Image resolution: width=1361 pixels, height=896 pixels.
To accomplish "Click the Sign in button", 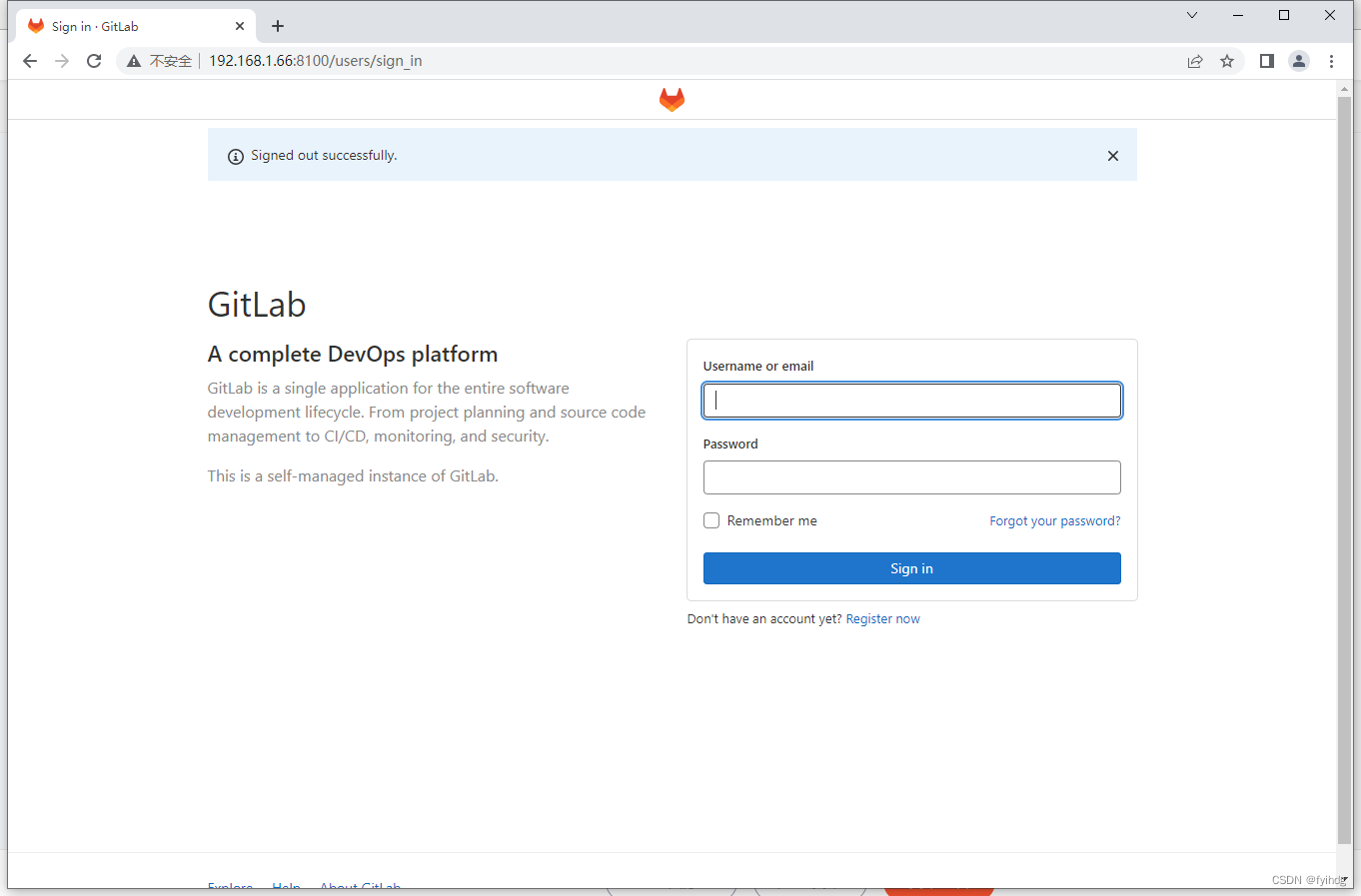I will [x=911, y=568].
